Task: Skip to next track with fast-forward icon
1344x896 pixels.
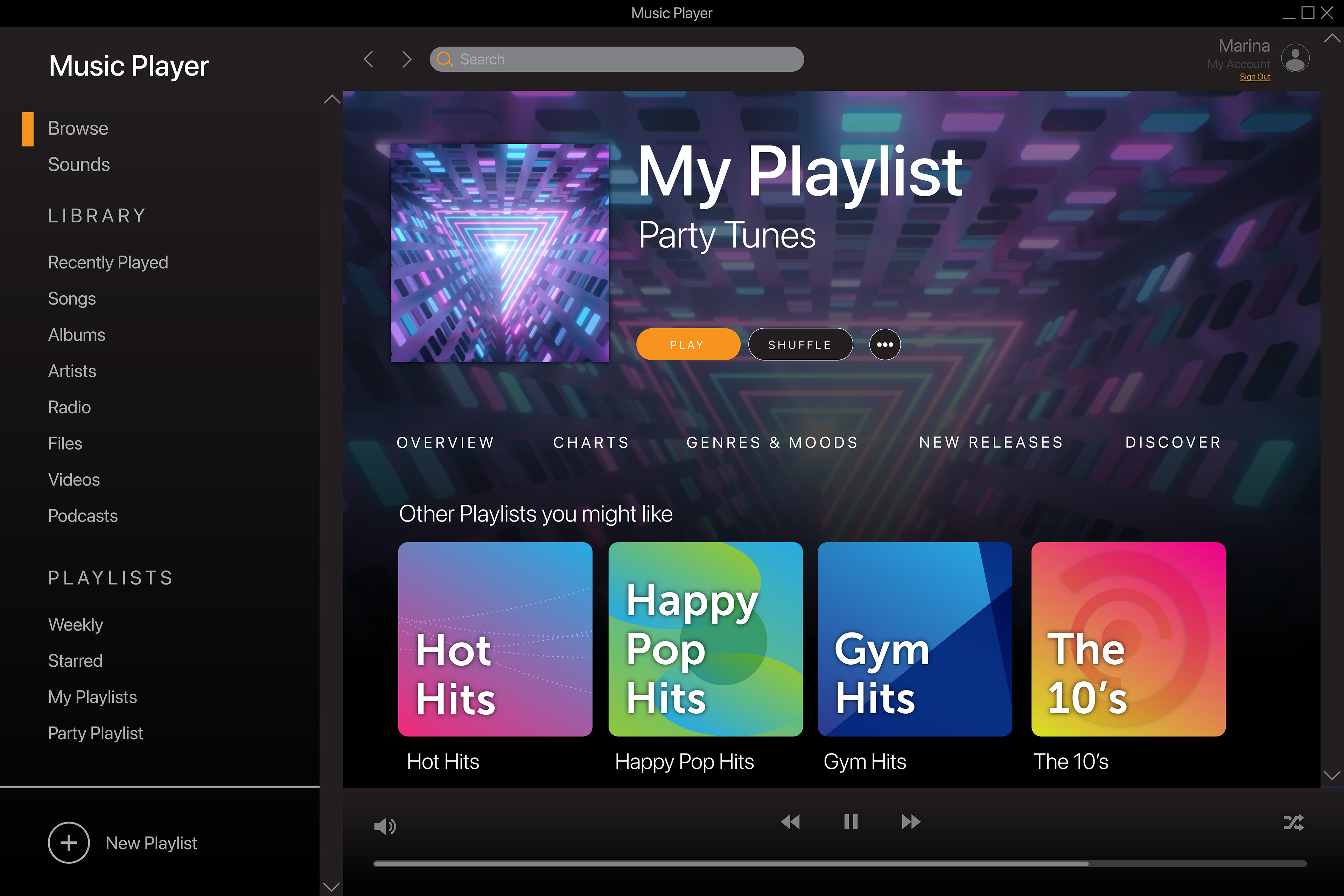Action: coord(910,822)
